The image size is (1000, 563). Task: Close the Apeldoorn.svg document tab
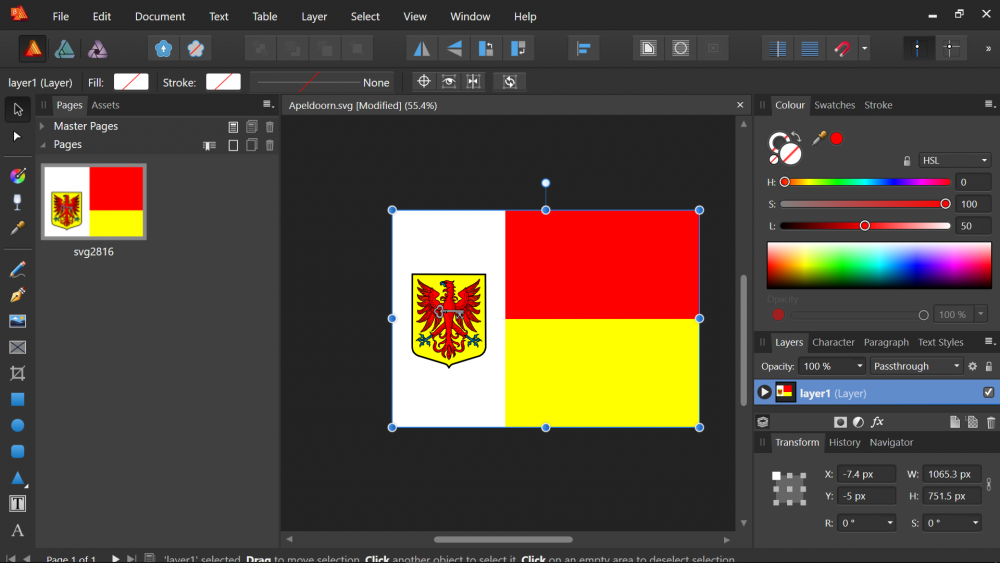(x=740, y=105)
